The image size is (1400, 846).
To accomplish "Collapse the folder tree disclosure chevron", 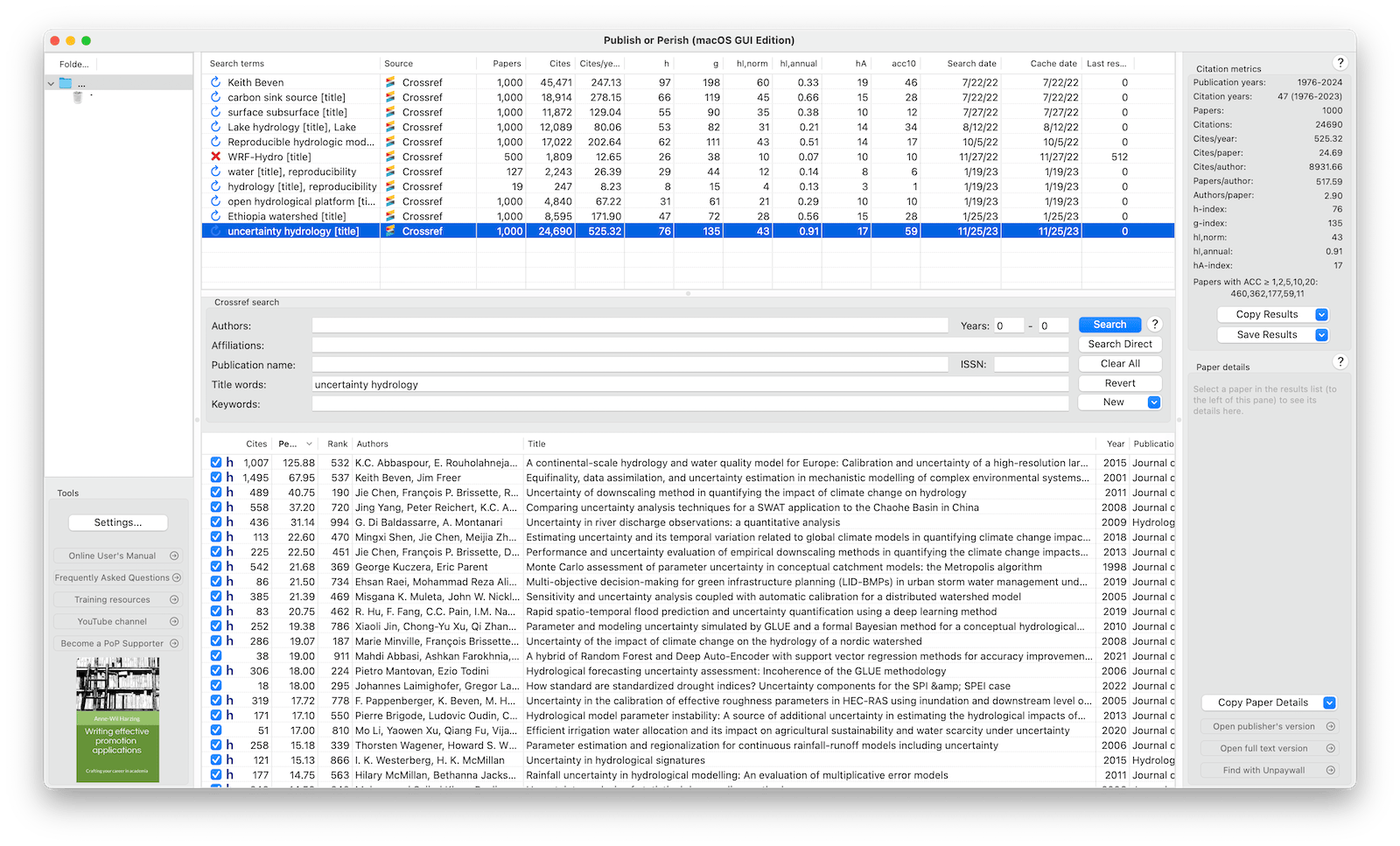I will (51, 84).
